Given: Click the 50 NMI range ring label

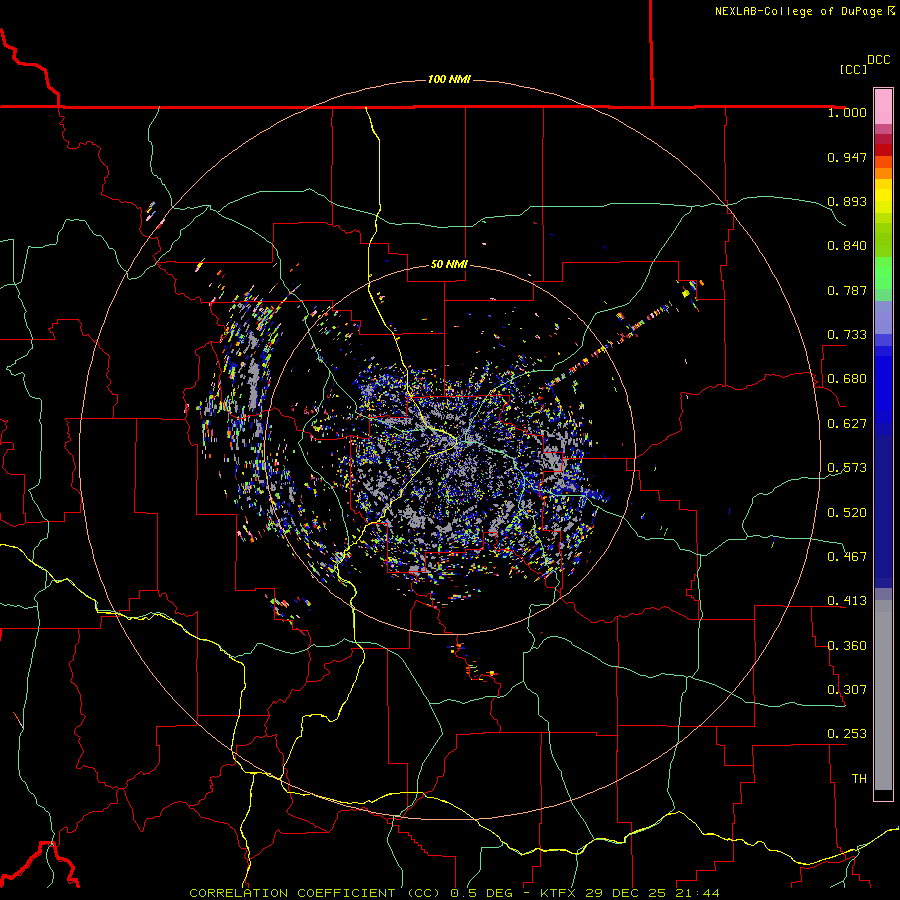Looking at the screenshot, I should (x=449, y=264).
